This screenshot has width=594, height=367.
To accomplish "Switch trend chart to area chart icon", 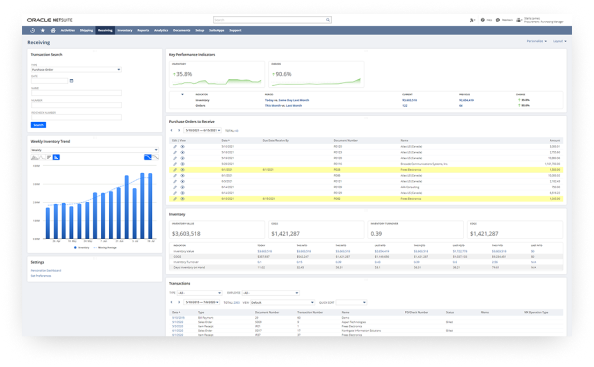I will (35, 157).
